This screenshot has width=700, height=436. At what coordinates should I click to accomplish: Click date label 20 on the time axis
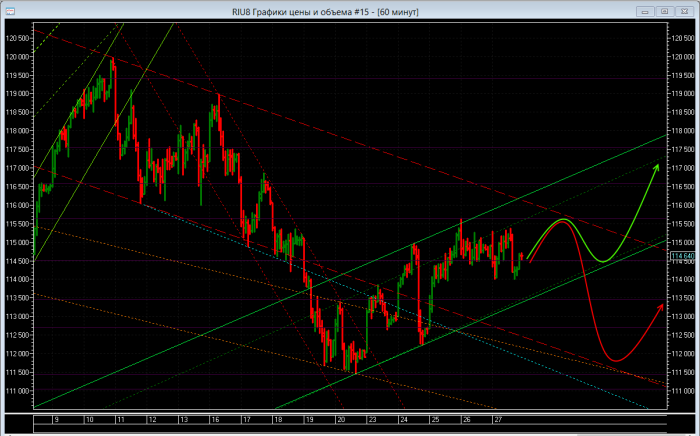[341, 419]
